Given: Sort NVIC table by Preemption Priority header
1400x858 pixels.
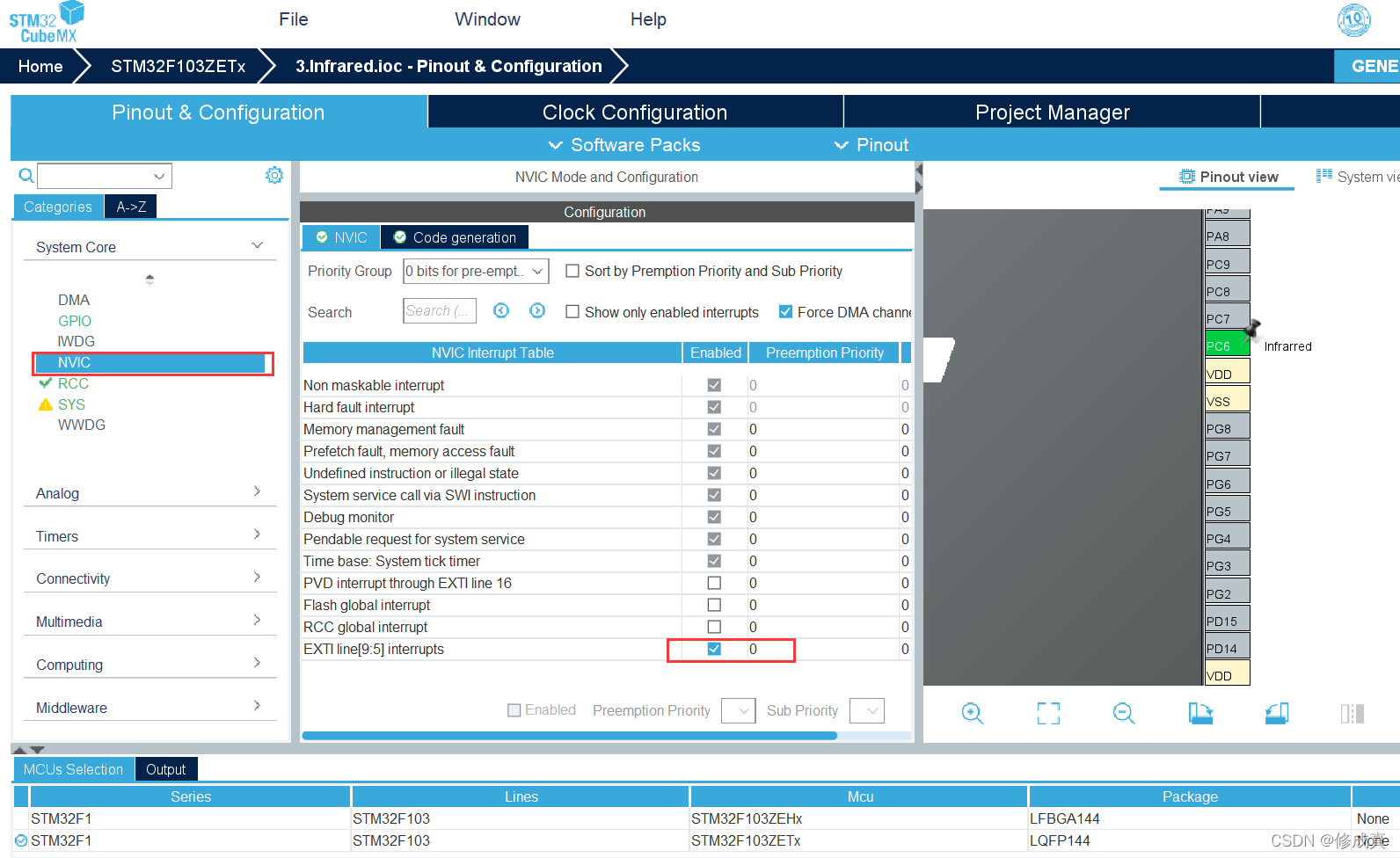Looking at the screenshot, I should click(x=825, y=353).
